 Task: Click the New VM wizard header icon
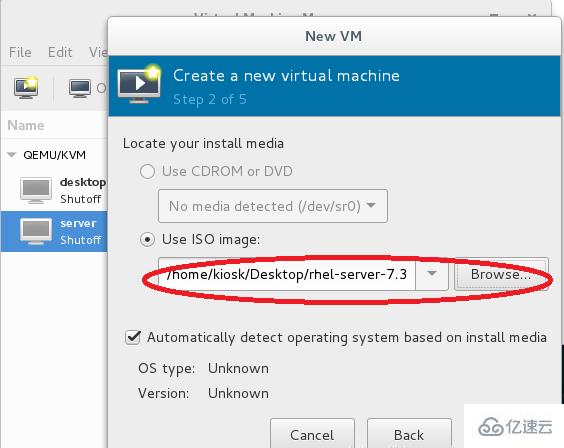(139, 85)
